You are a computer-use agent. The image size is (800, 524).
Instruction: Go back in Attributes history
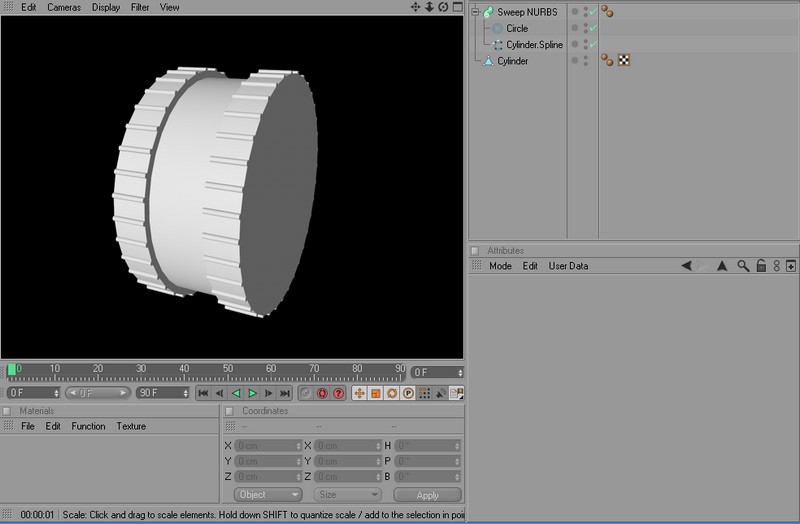pyautogui.click(x=686, y=265)
